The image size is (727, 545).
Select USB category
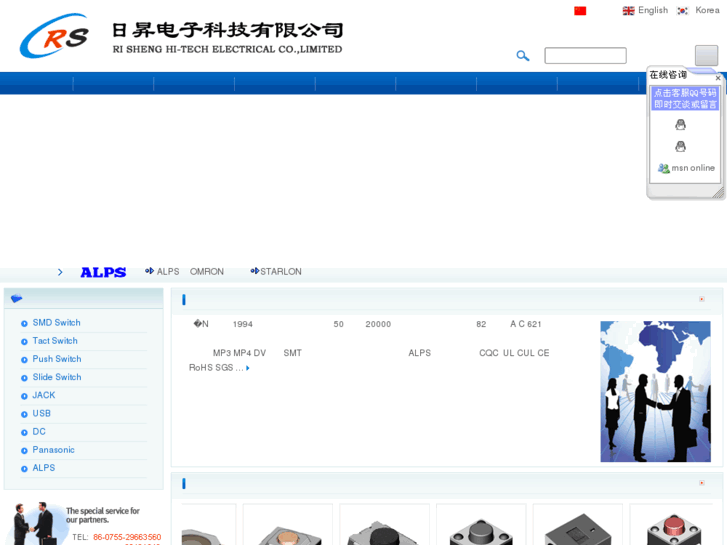pyautogui.click(x=41, y=413)
